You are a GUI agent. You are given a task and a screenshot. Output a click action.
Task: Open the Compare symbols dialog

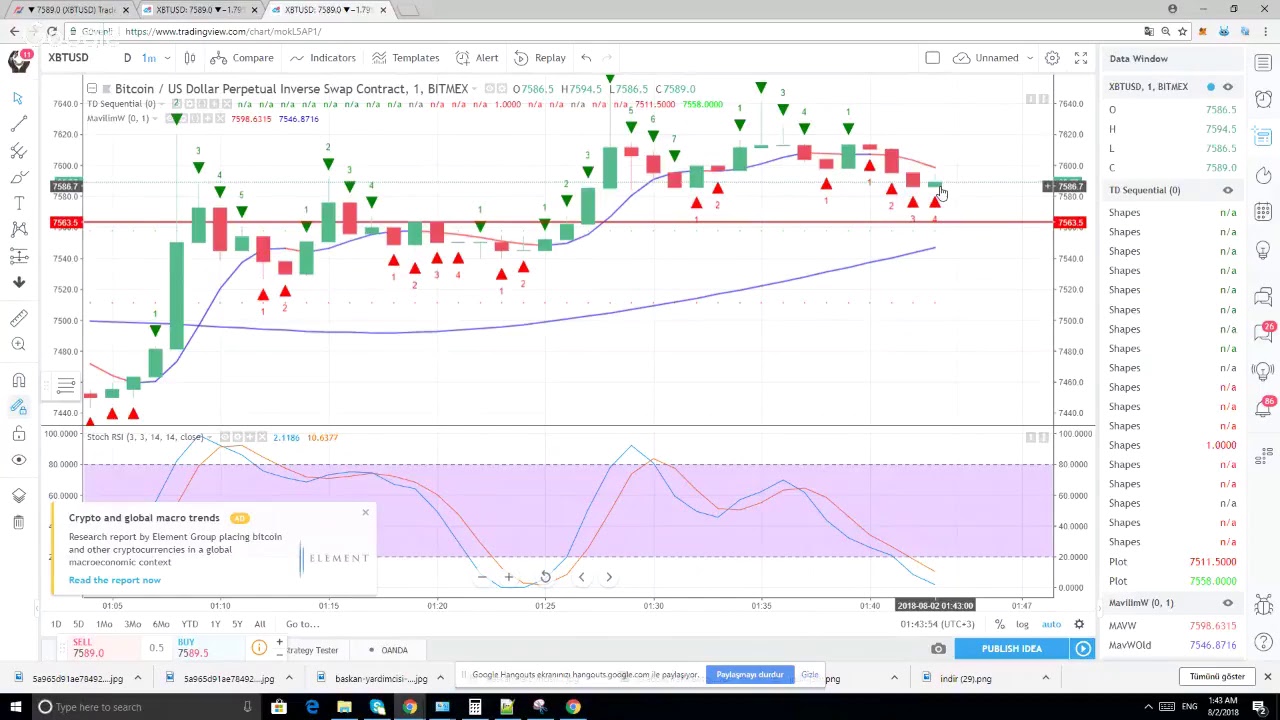[243, 58]
